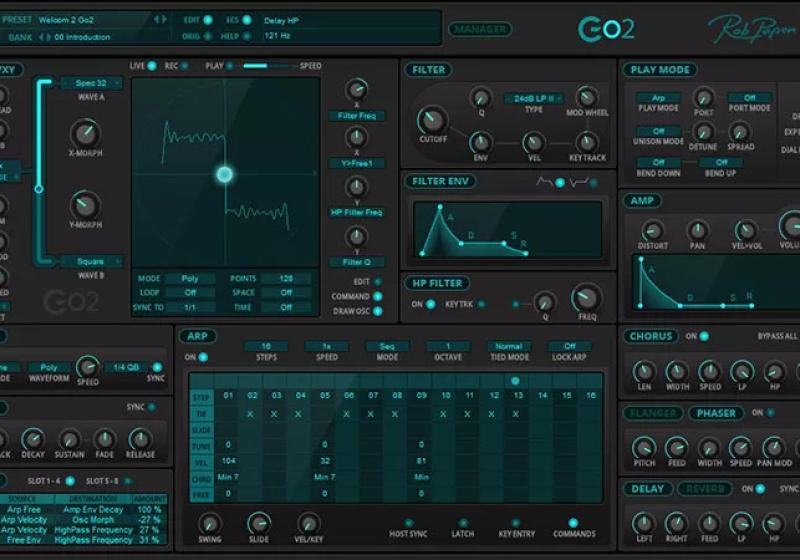Click the ECS button in header
800x560 pixels.
click(x=247, y=20)
